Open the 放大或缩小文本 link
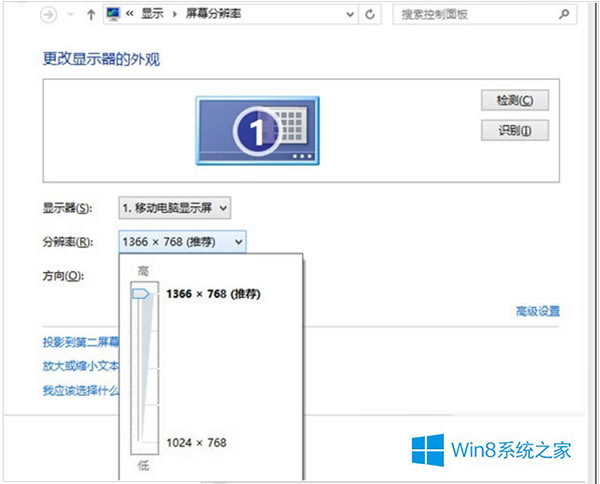 coord(80,366)
